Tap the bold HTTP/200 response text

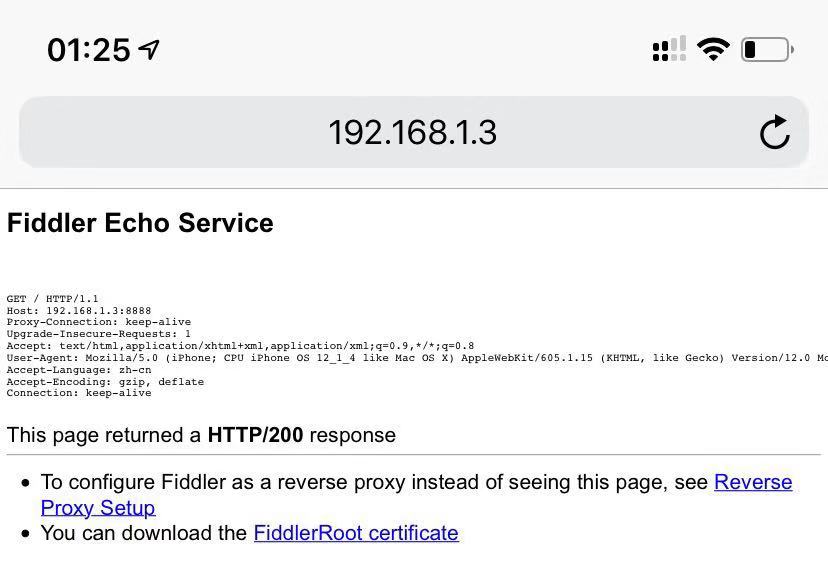pos(255,435)
